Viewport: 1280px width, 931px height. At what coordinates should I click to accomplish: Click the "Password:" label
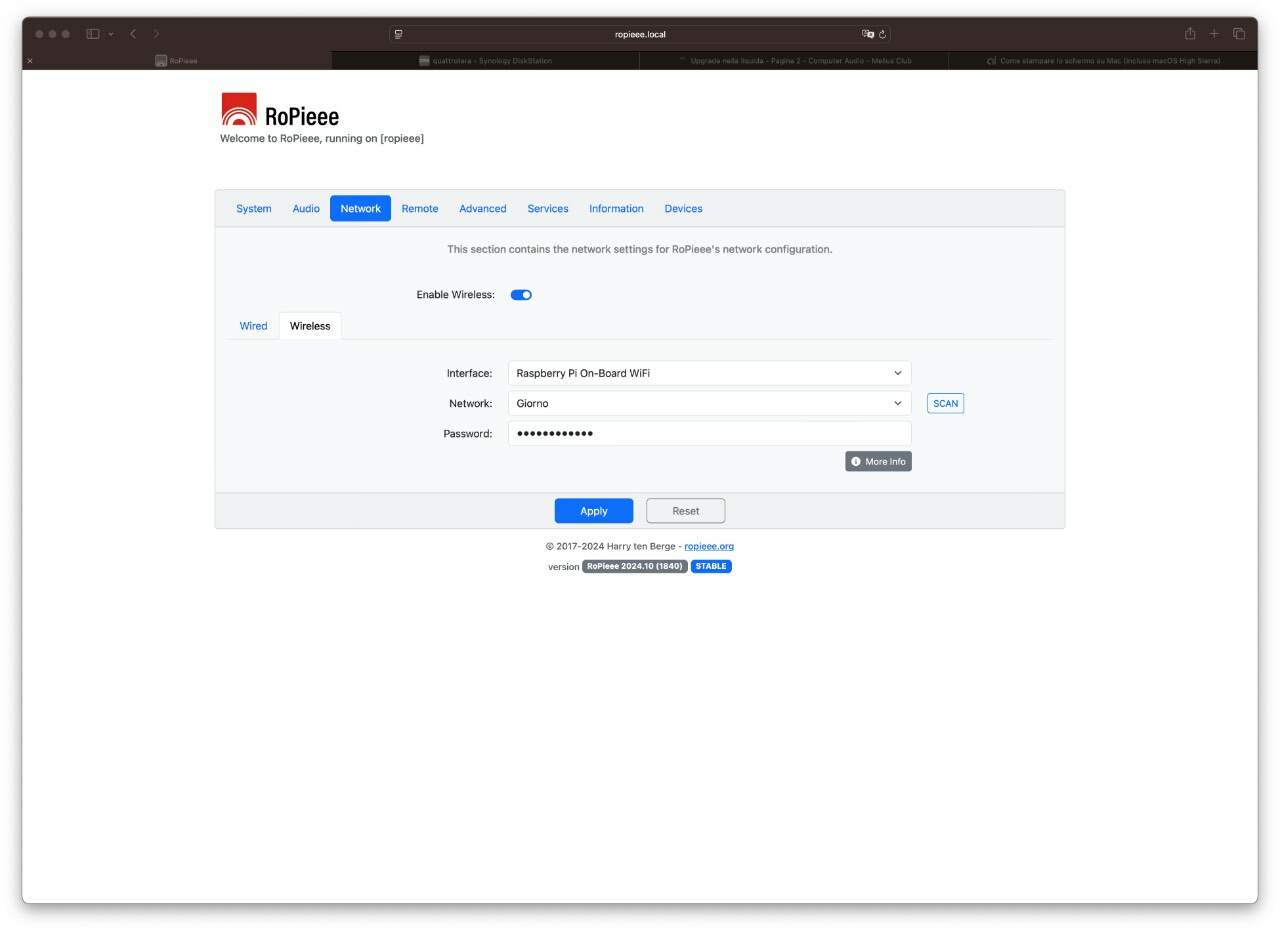coord(468,433)
